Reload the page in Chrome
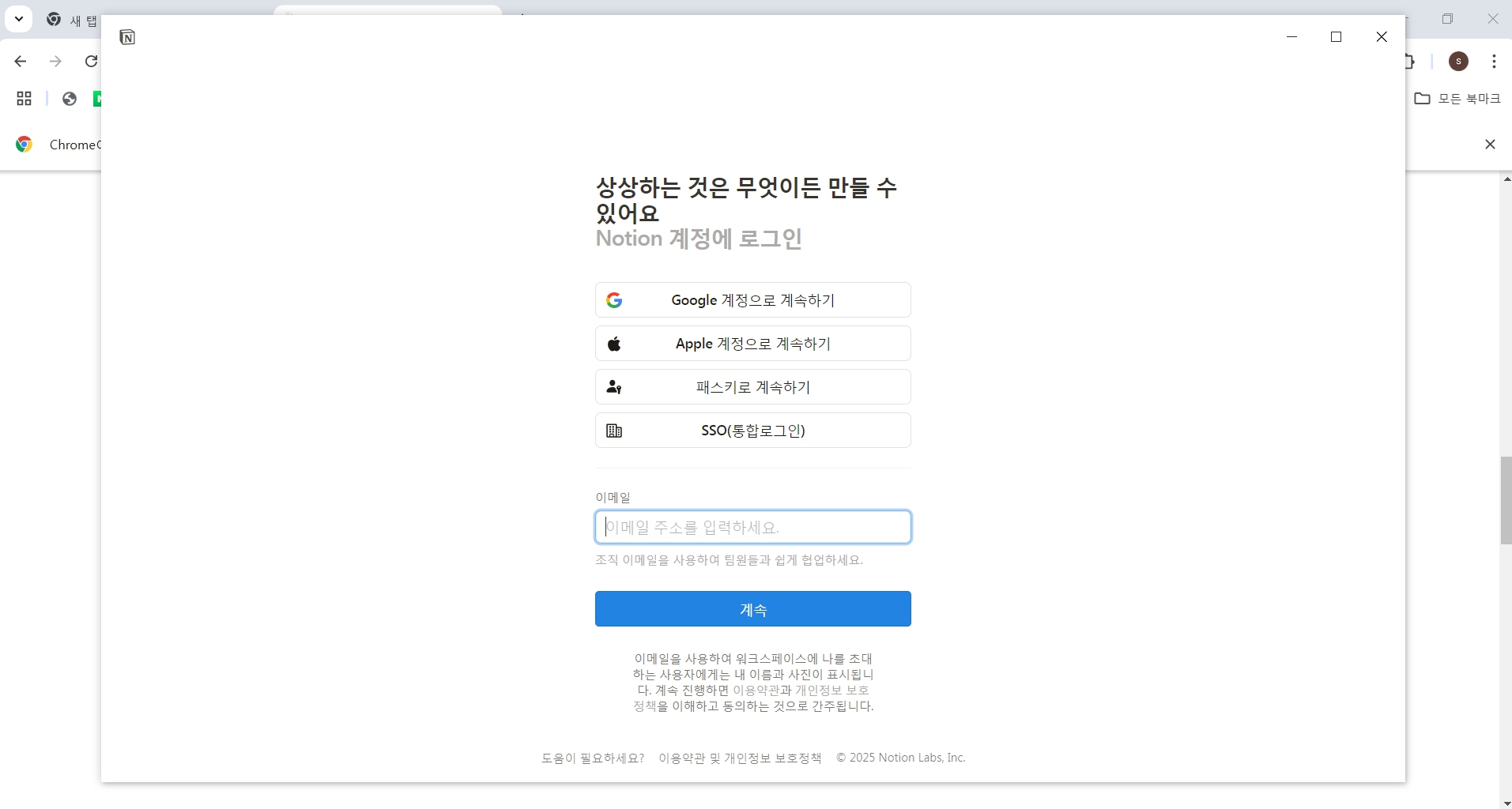The width and height of the screenshot is (1512, 809). coord(91,61)
